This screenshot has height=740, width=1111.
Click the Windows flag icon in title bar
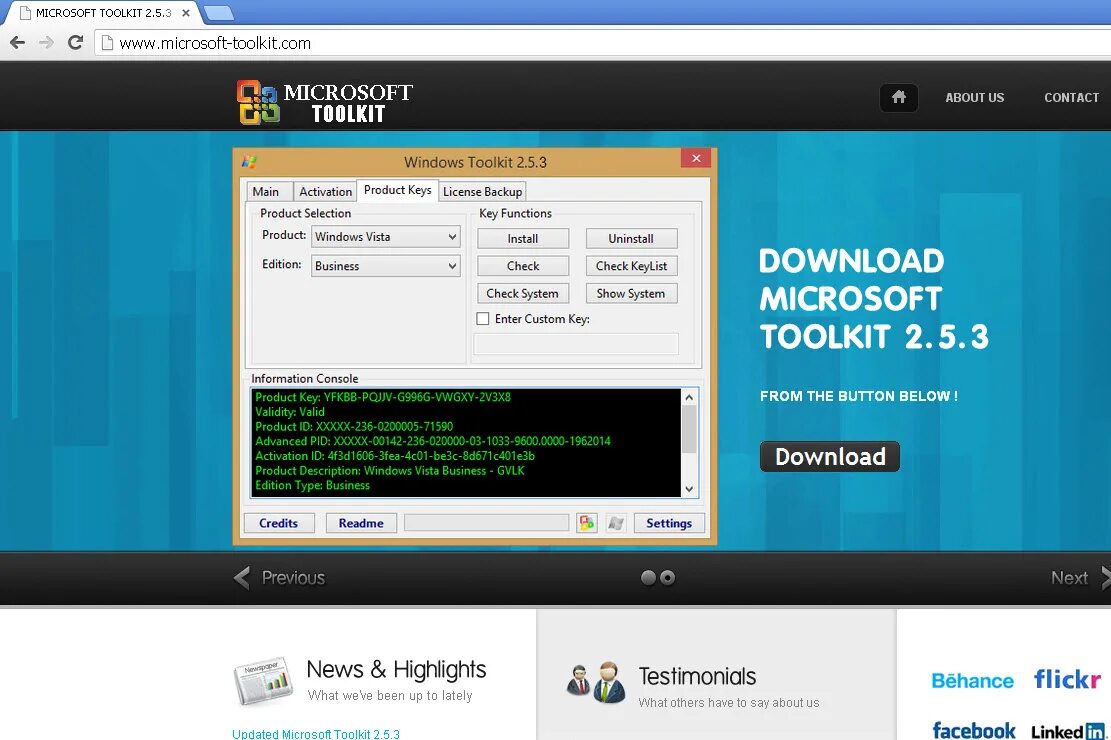249,162
